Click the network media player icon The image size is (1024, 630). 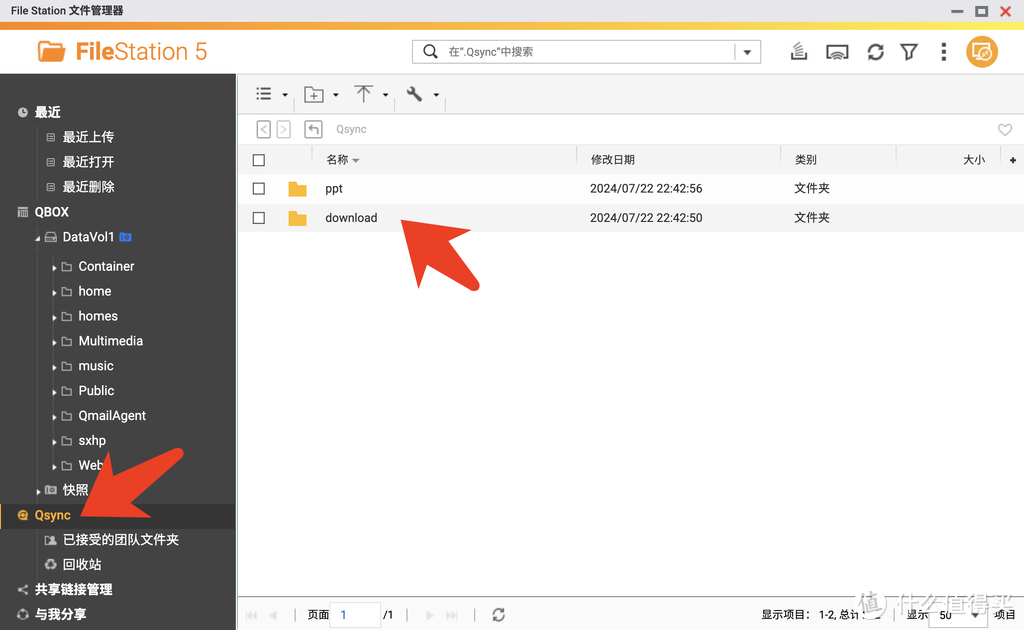point(837,52)
